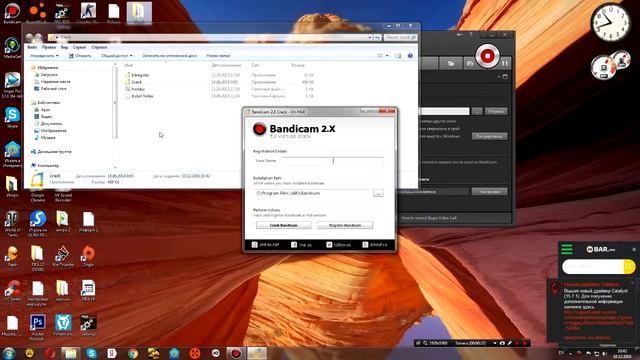Click the yellow search button in BAR widget

point(629,267)
